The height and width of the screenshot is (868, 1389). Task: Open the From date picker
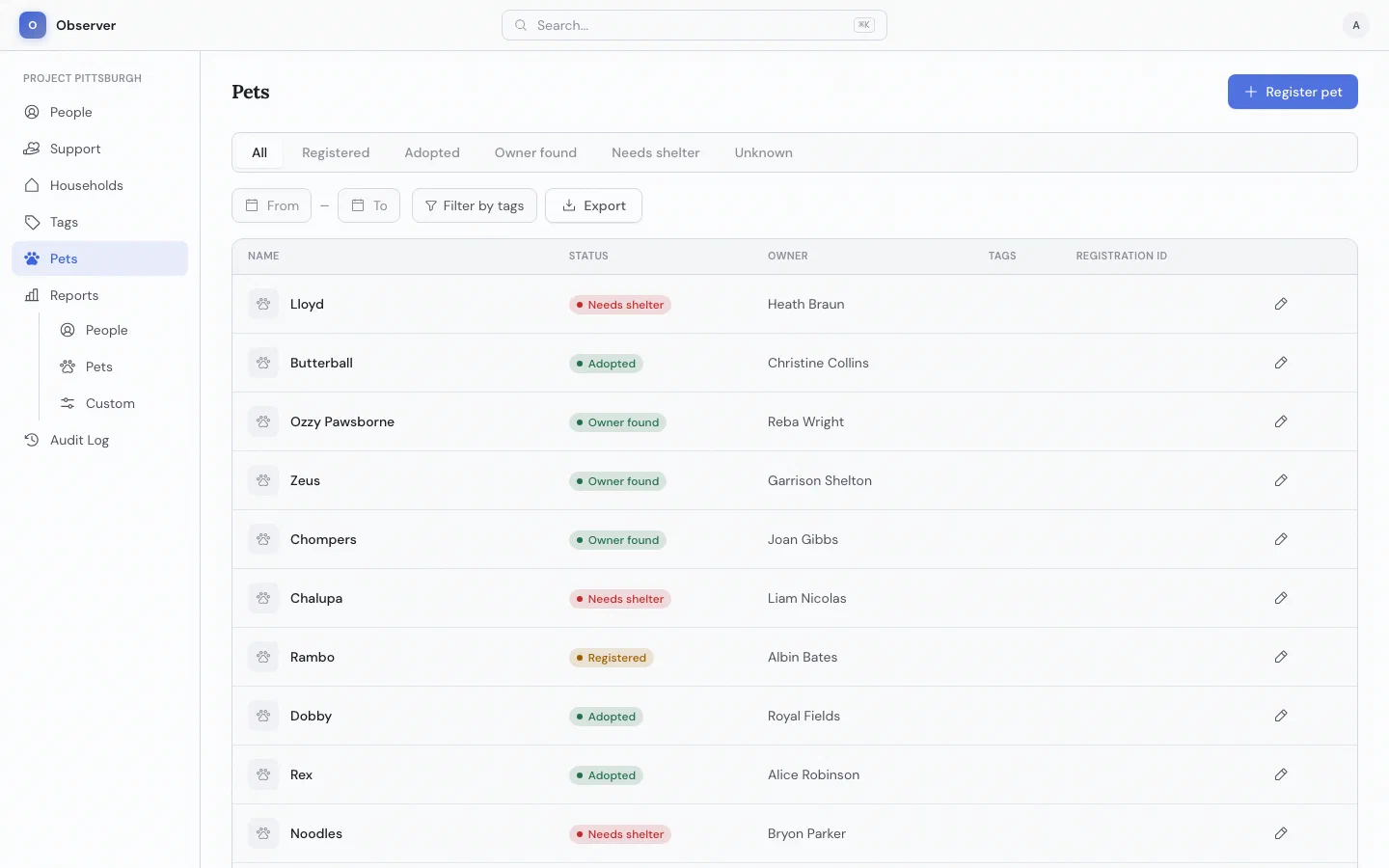coord(272,205)
